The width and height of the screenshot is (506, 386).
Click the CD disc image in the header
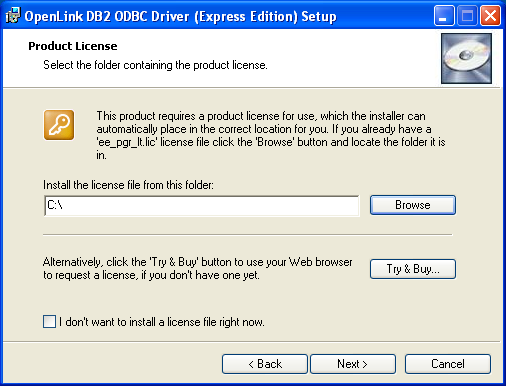pyautogui.click(x=466, y=58)
